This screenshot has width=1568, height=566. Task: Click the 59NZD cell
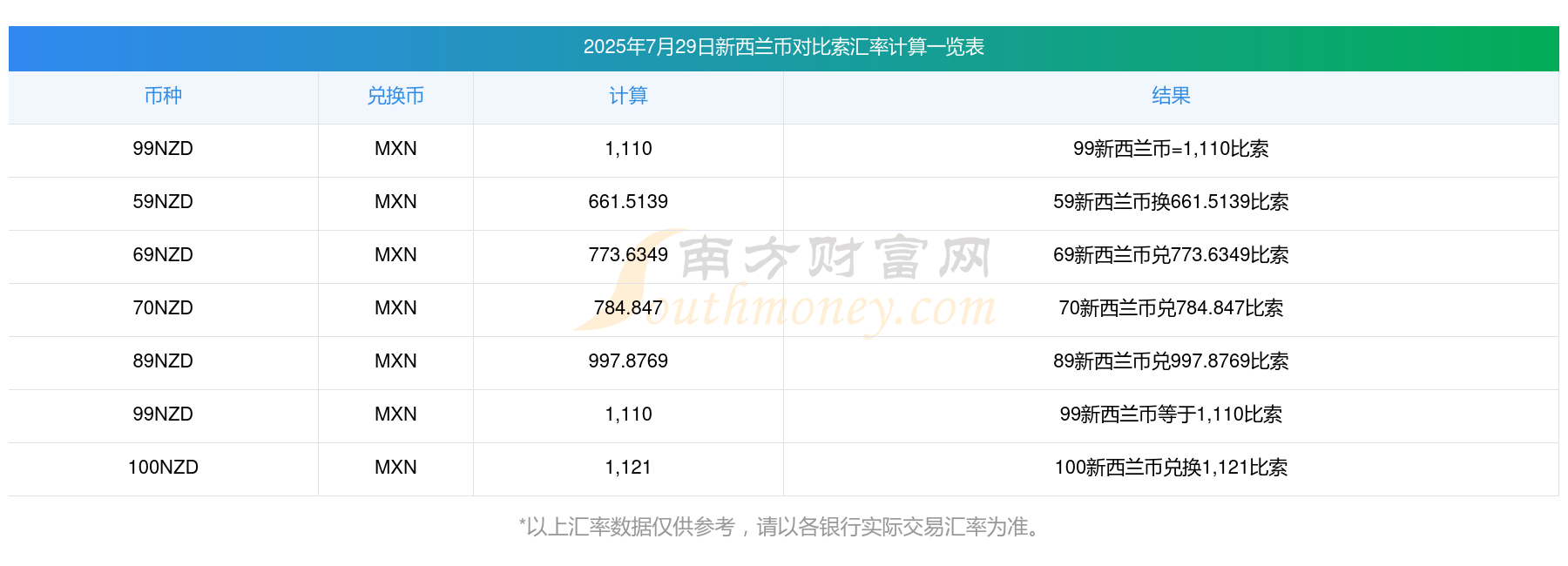tap(163, 202)
